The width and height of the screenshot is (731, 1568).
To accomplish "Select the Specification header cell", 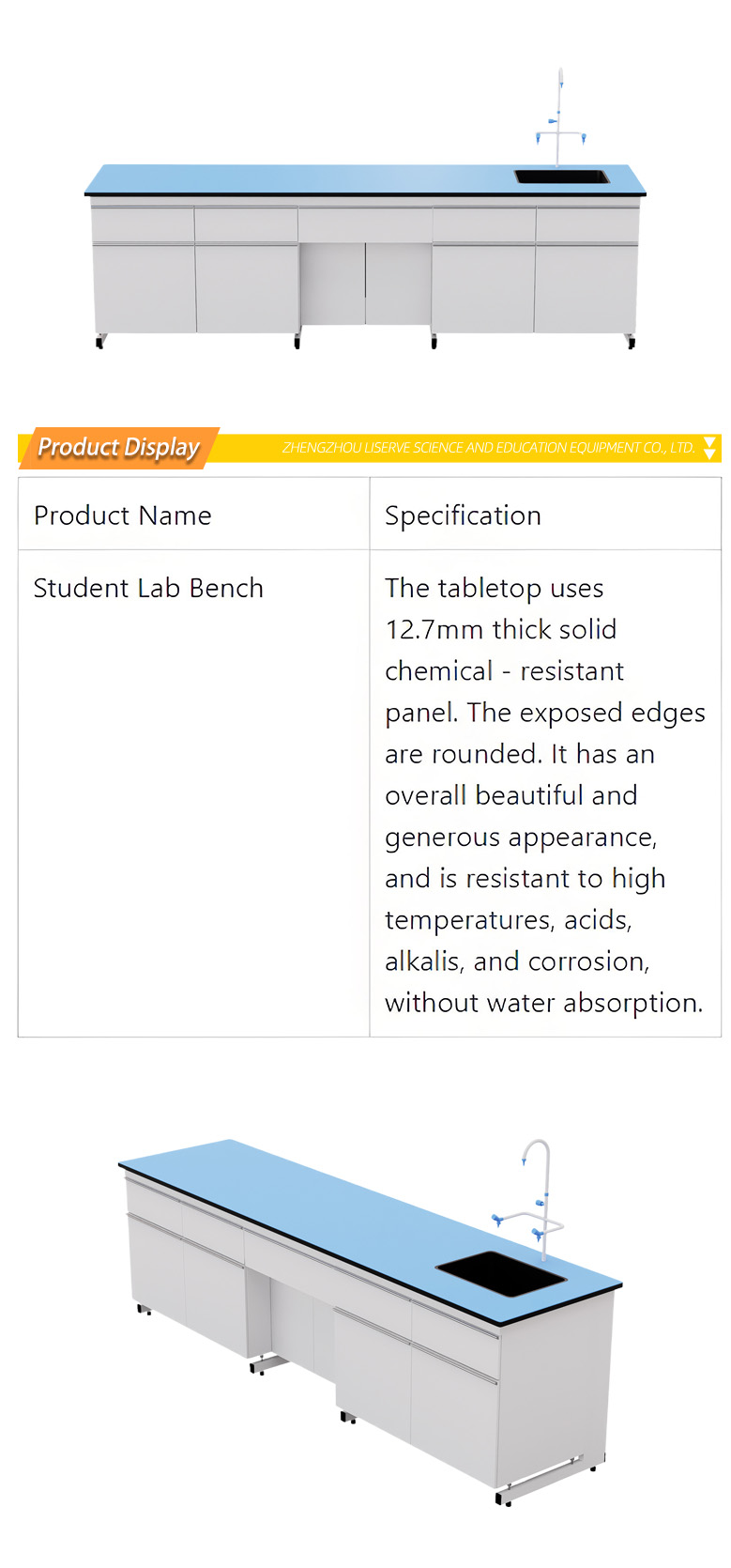I will [x=545, y=515].
